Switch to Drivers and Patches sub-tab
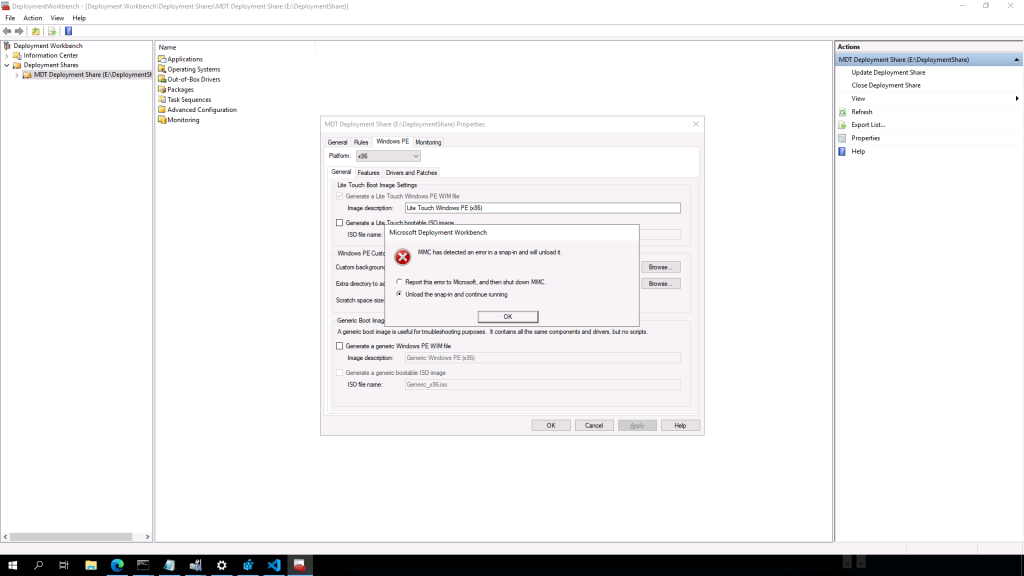 coord(411,173)
